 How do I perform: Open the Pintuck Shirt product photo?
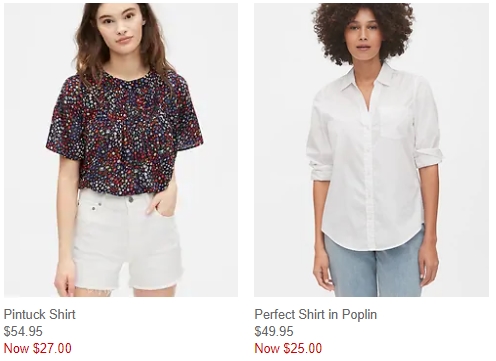[121, 150]
